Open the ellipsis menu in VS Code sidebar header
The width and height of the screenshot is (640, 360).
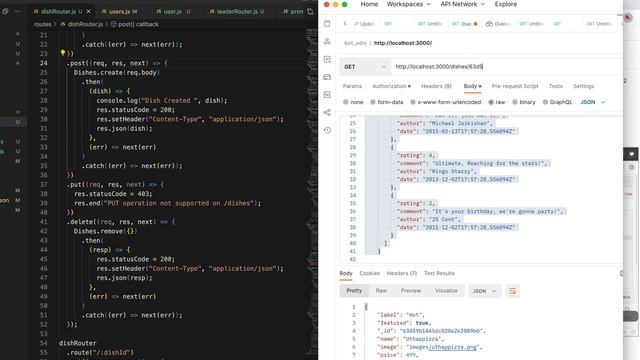17,11
